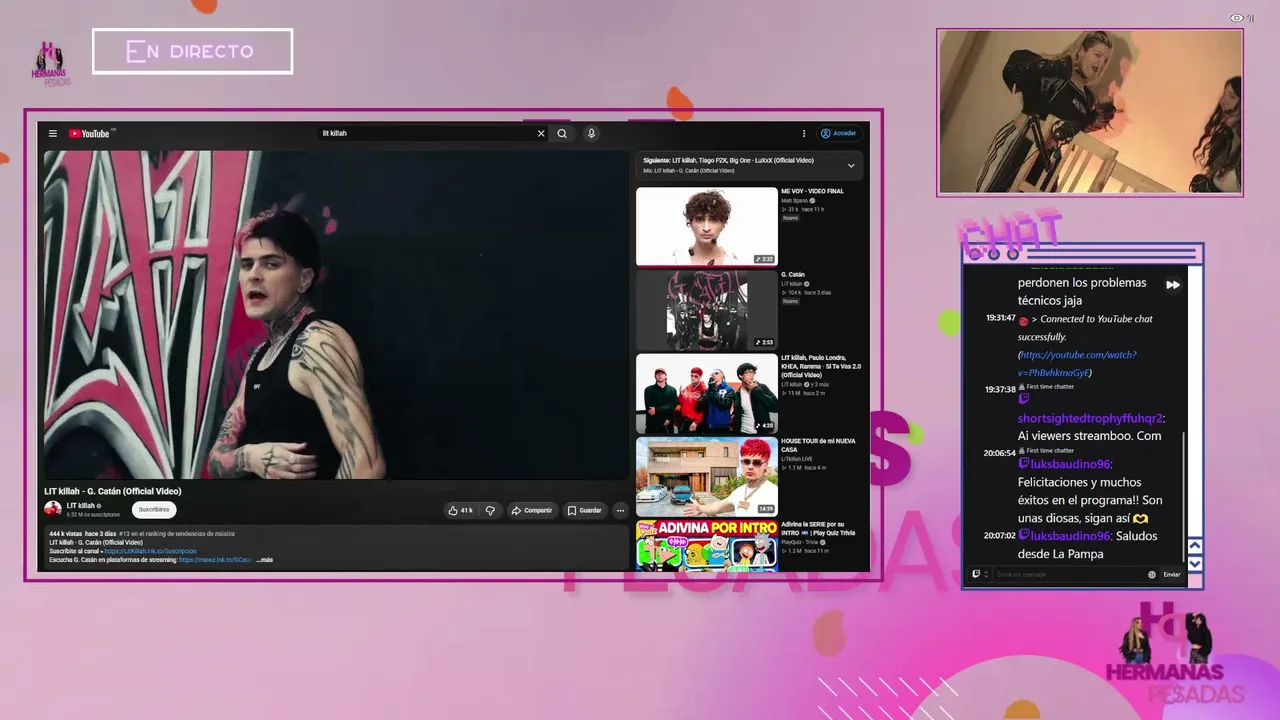Image resolution: width=1280 pixels, height=720 pixels.
Task: Open the YouTube hamburger guide menu
Action: (53, 133)
